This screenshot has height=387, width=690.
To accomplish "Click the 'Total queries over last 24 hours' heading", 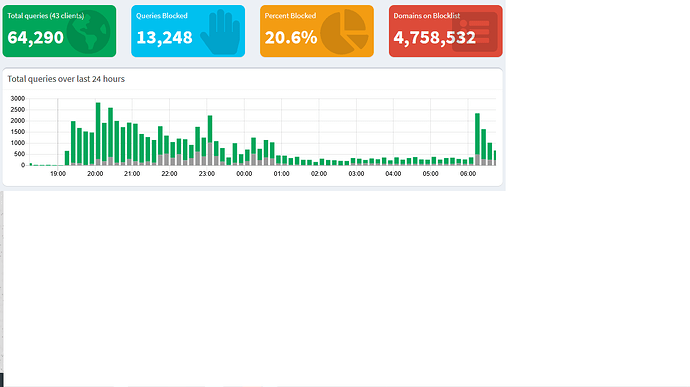I will [66, 79].
